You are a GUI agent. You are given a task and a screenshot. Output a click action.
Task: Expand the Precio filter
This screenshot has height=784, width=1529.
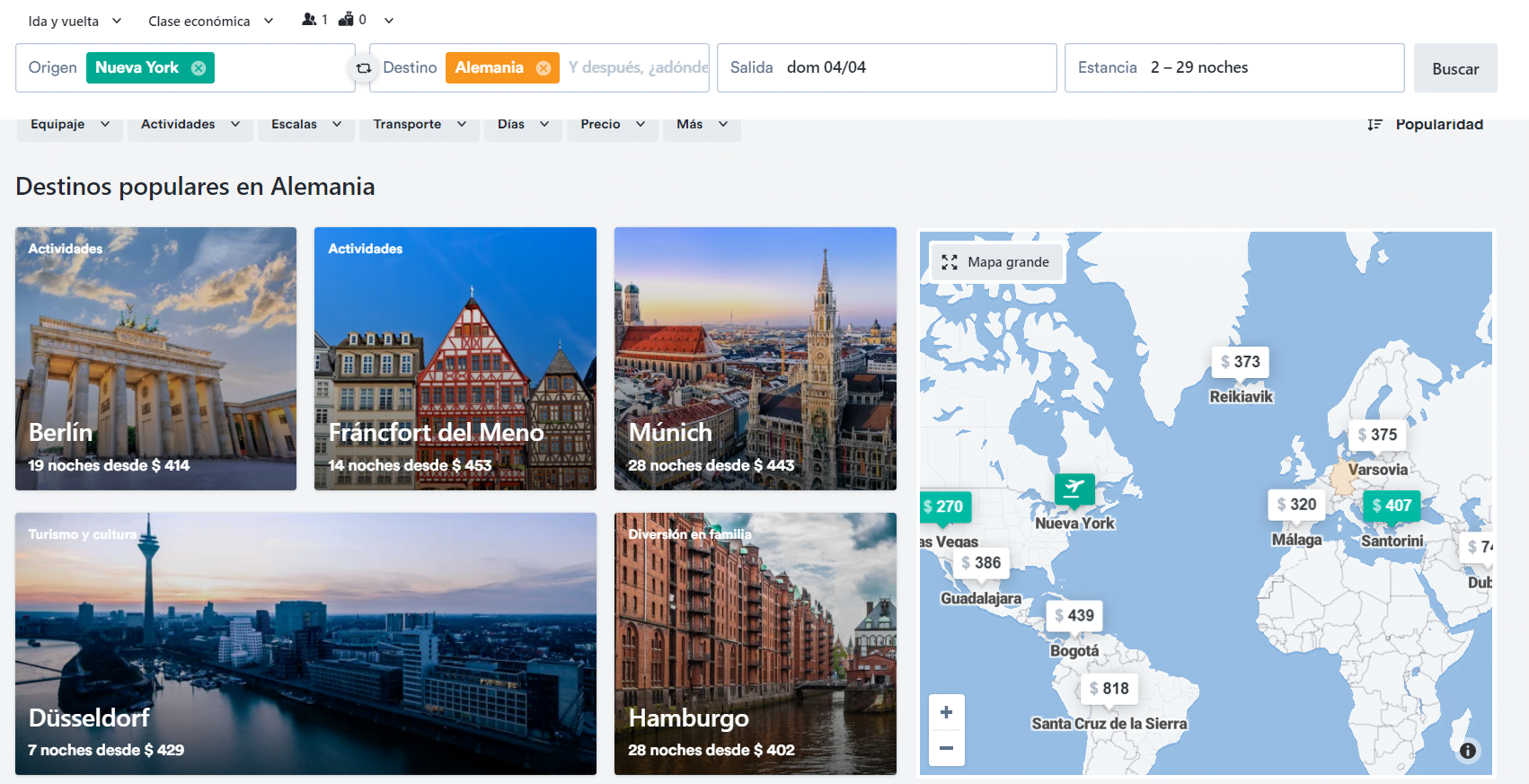[613, 125]
